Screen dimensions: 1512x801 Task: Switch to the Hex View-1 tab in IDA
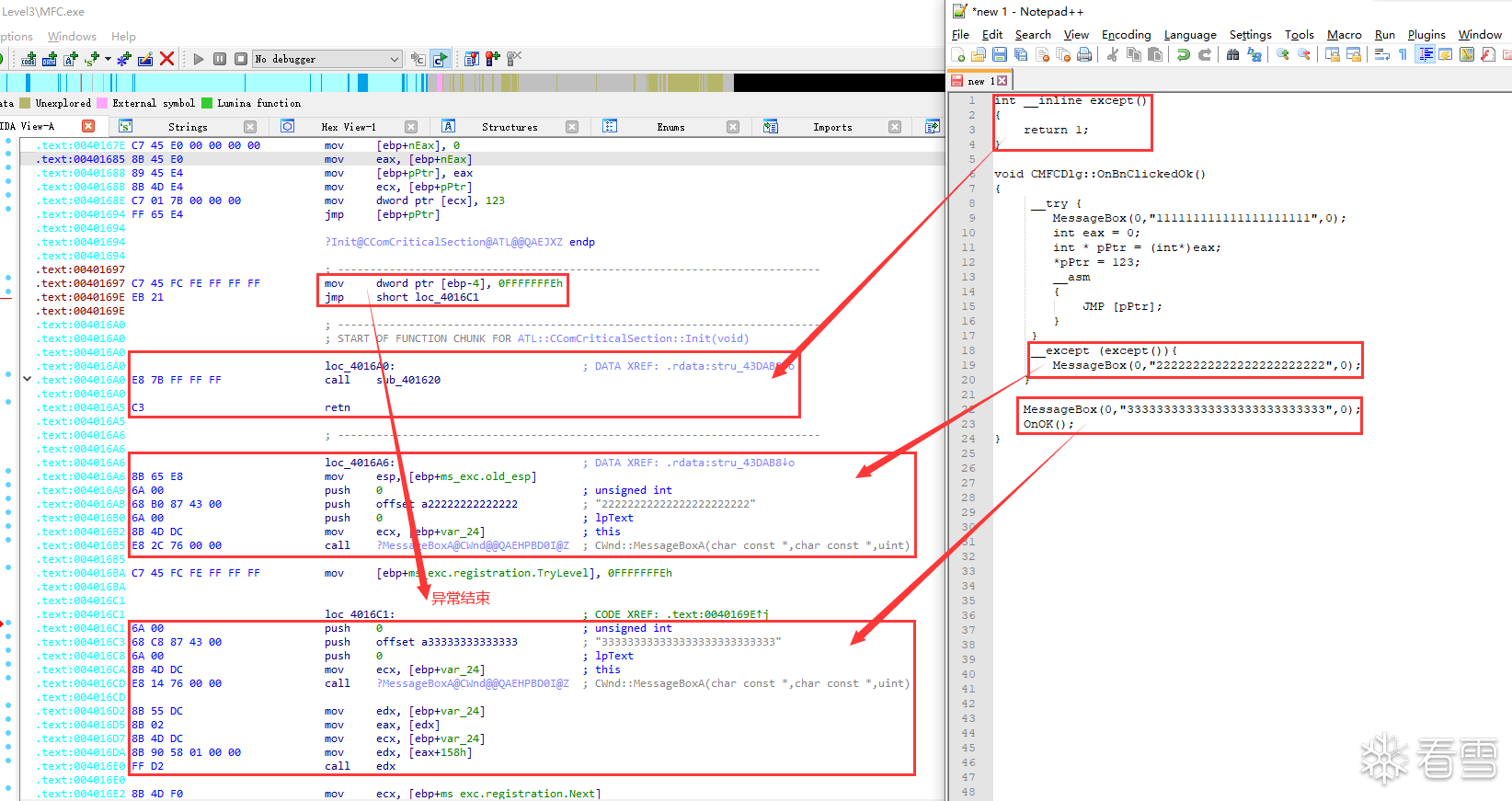click(x=349, y=127)
